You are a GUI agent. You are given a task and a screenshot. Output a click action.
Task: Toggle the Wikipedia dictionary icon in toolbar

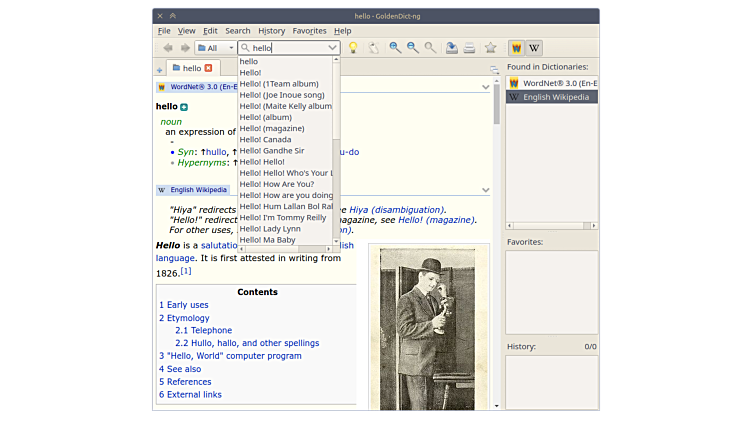coord(534,48)
